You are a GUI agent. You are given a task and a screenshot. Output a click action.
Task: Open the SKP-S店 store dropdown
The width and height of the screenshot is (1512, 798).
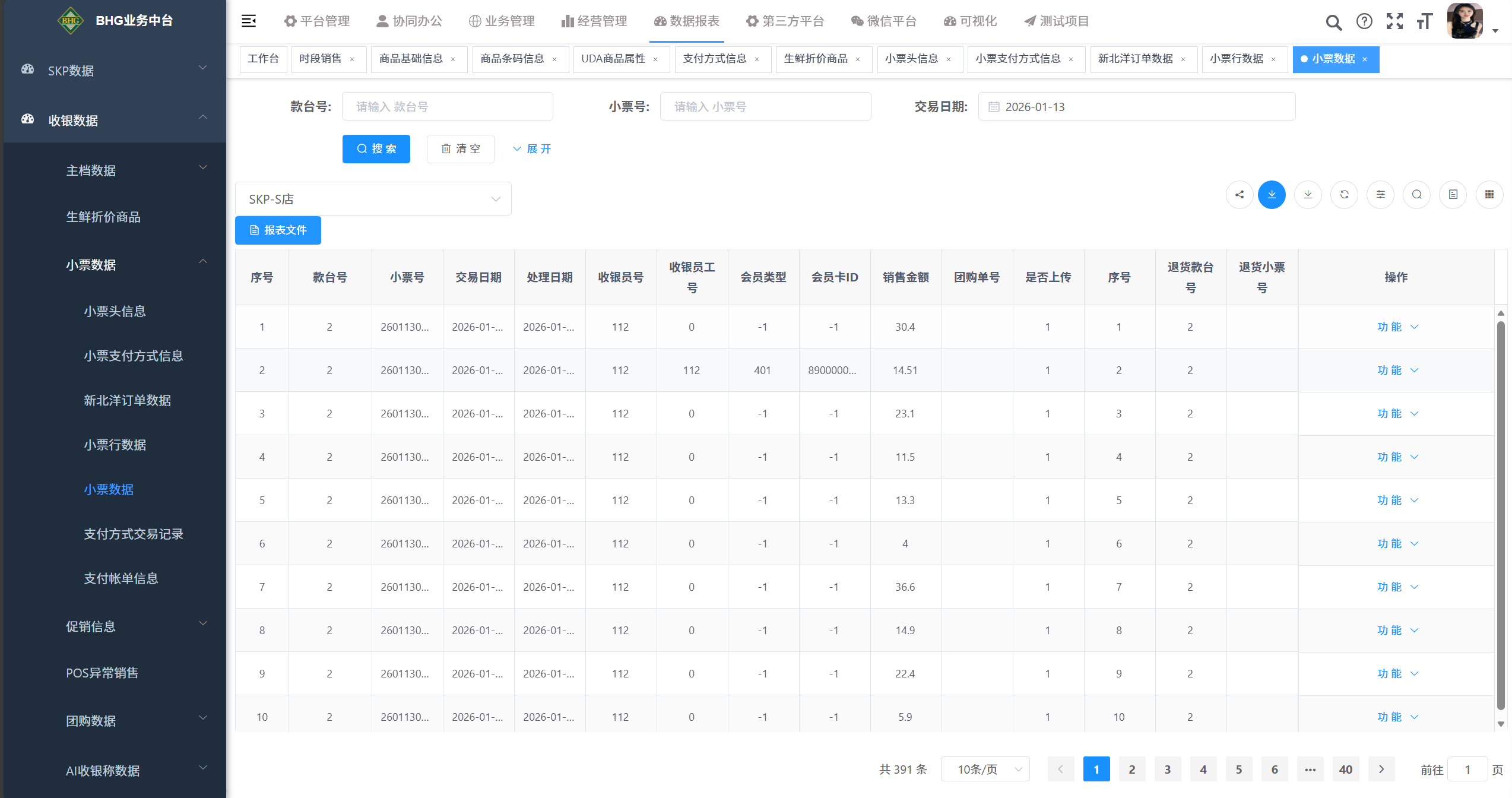[373, 199]
